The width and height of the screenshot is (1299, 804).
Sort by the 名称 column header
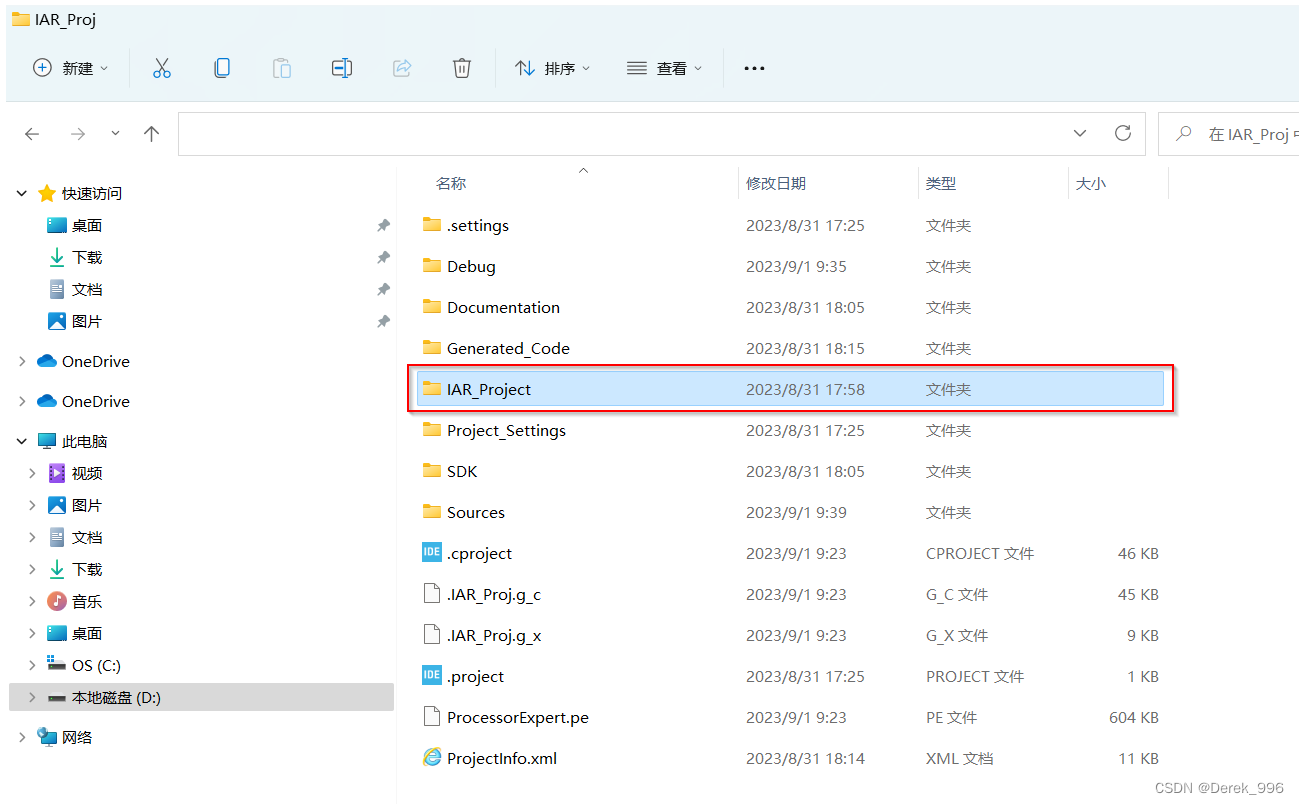451,183
